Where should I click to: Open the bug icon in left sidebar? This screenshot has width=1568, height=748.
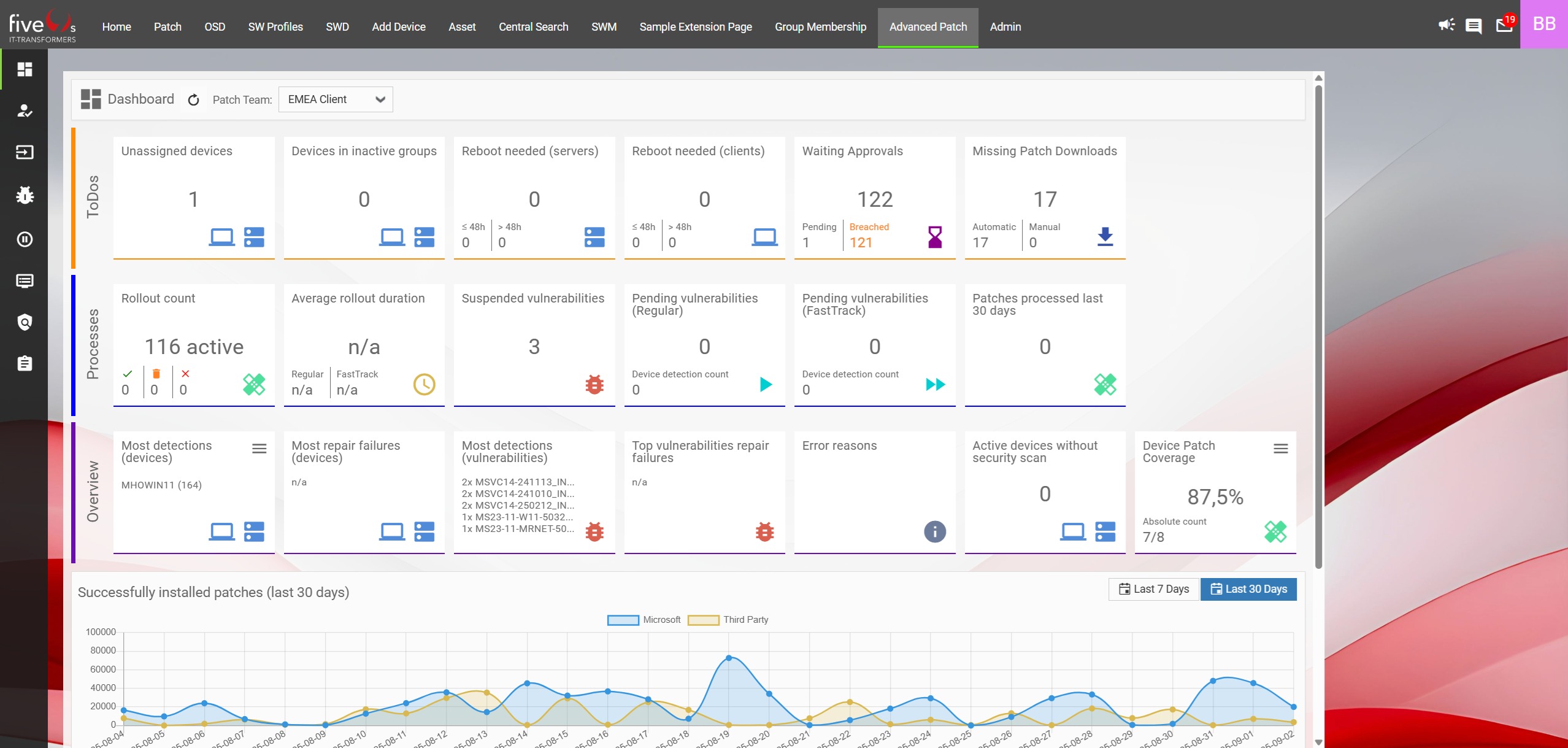25,196
